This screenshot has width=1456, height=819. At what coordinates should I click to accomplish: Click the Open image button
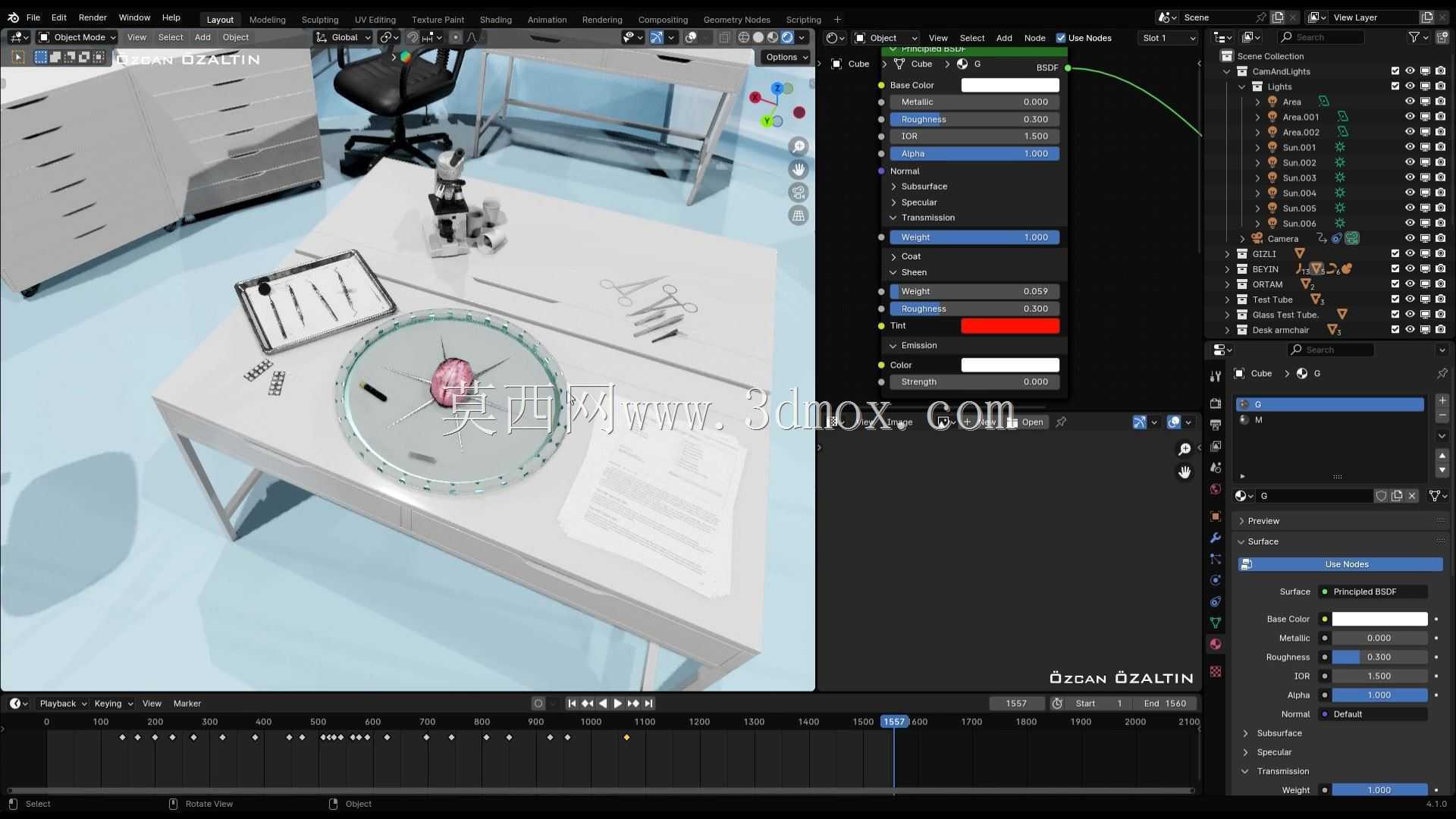[1025, 422]
